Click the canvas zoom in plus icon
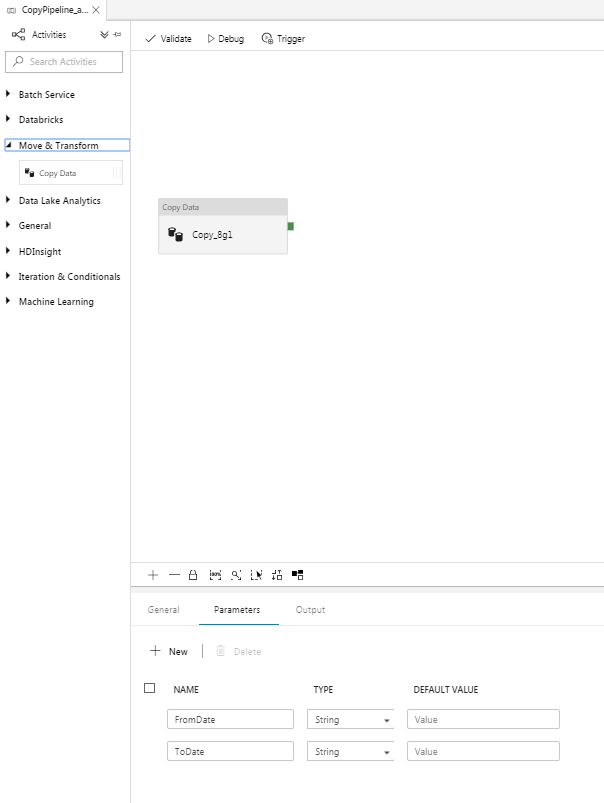Screen dimensions: 604x803 point(153,575)
